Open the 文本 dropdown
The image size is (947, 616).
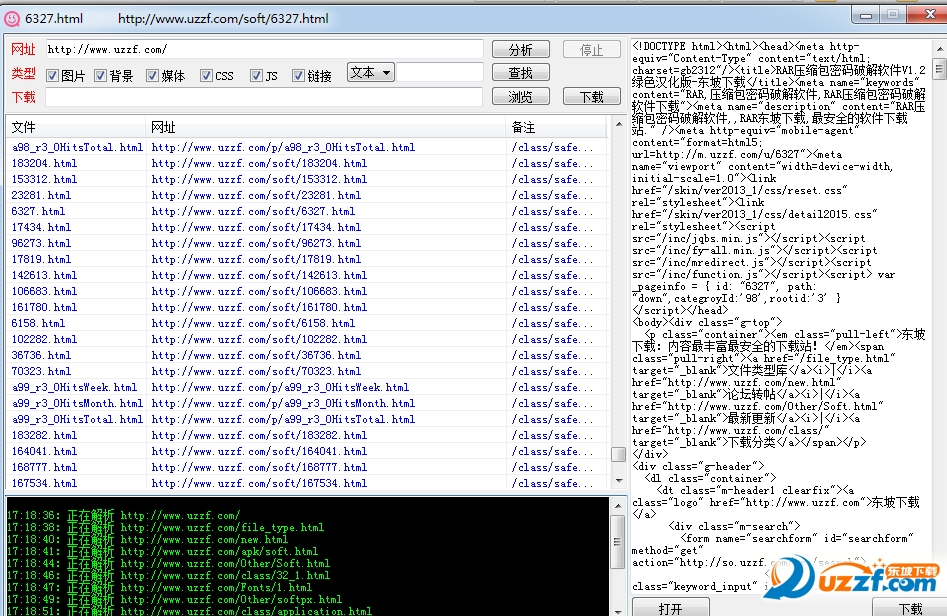[371, 72]
